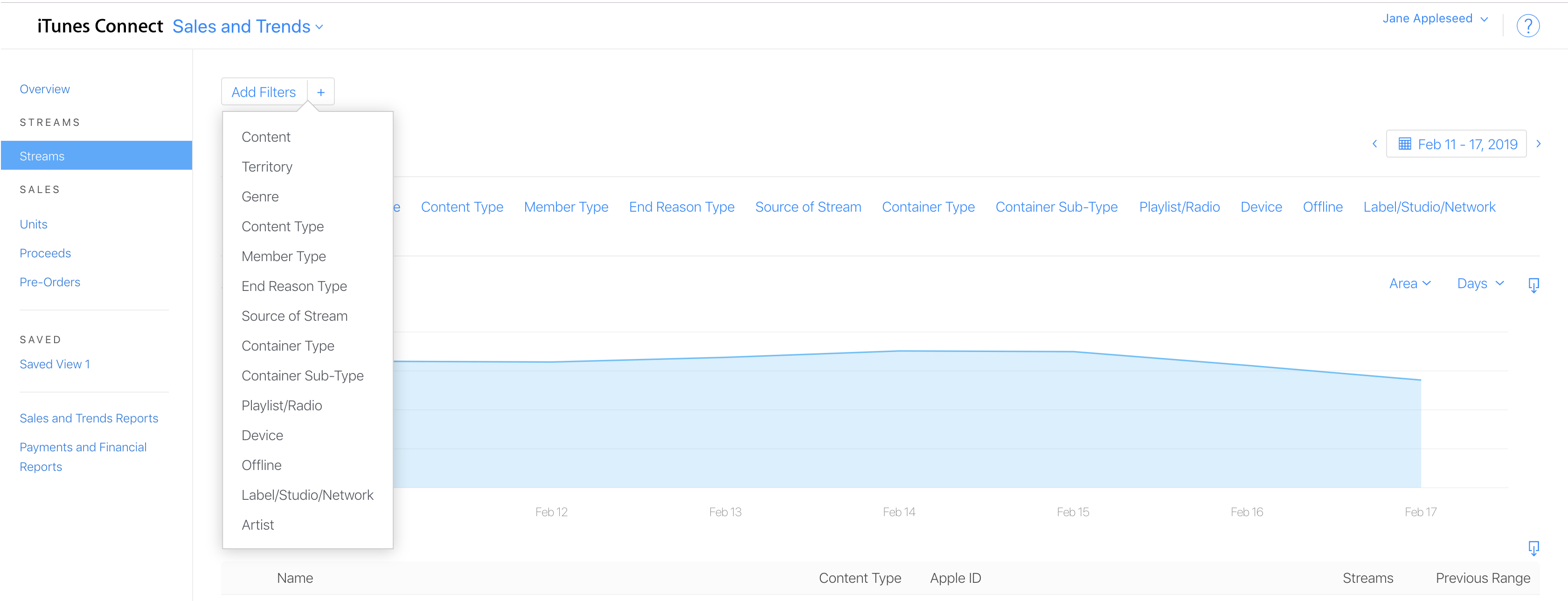This screenshot has width=1568, height=601.
Task: Open the Days interval dropdown
Action: pos(1480,283)
